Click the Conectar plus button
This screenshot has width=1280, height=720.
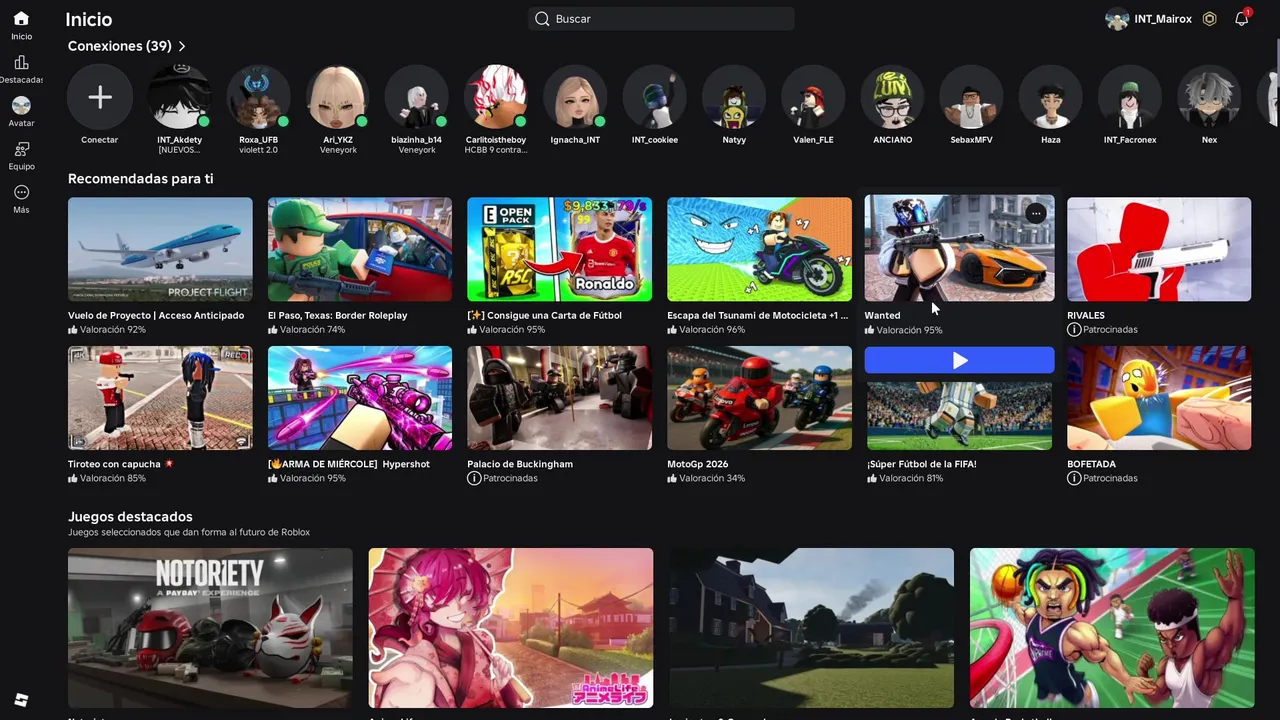[99, 97]
